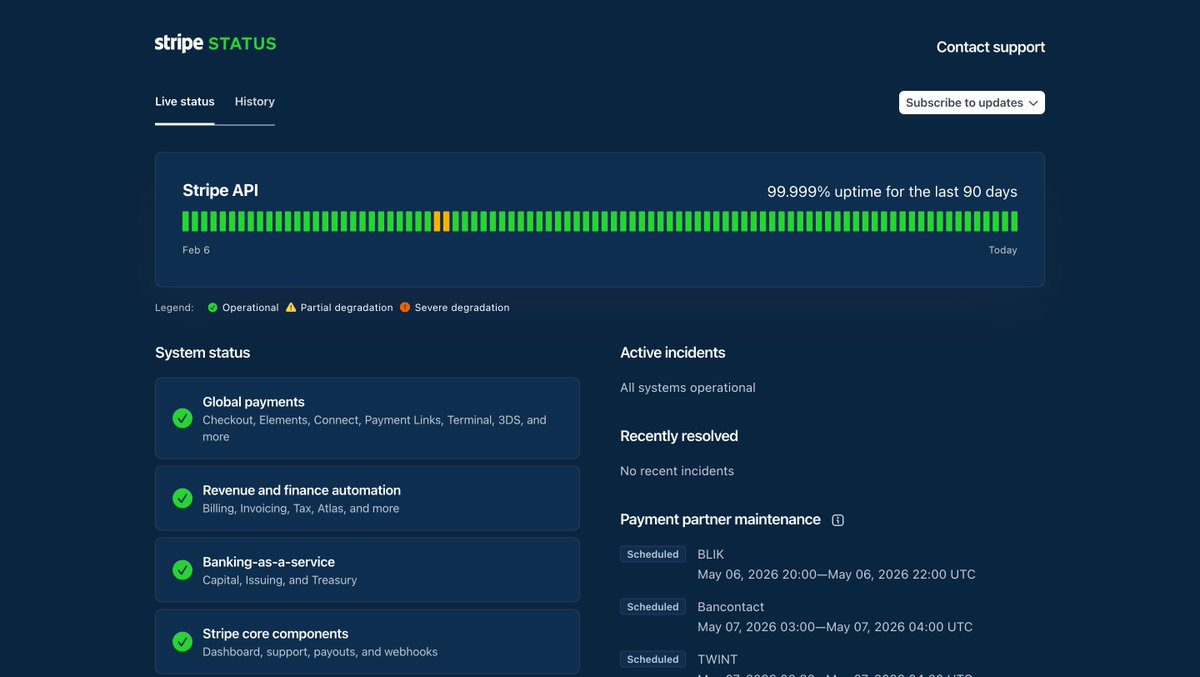Expand the Banking-as-a-service card

tap(367, 570)
